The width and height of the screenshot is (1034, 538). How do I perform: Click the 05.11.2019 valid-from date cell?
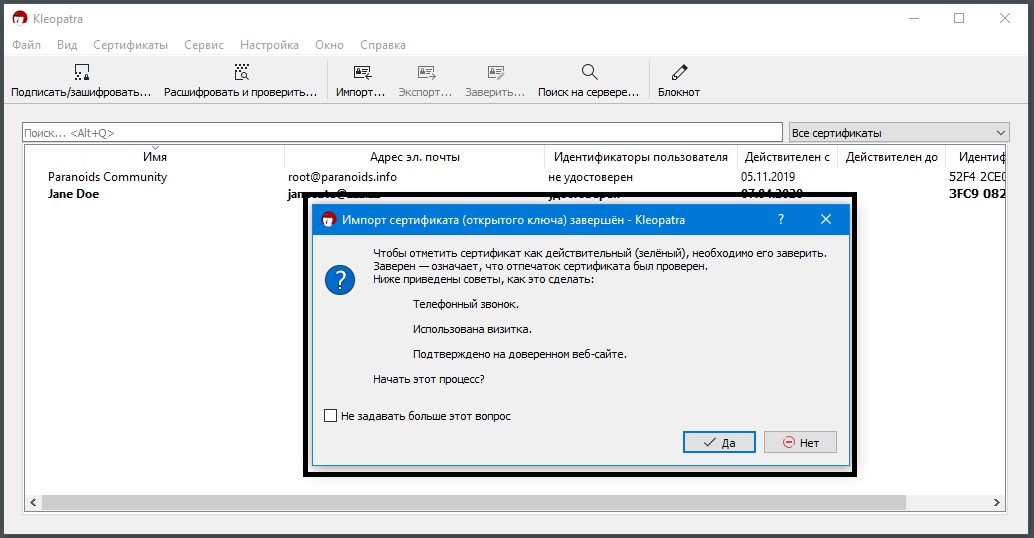coord(768,177)
